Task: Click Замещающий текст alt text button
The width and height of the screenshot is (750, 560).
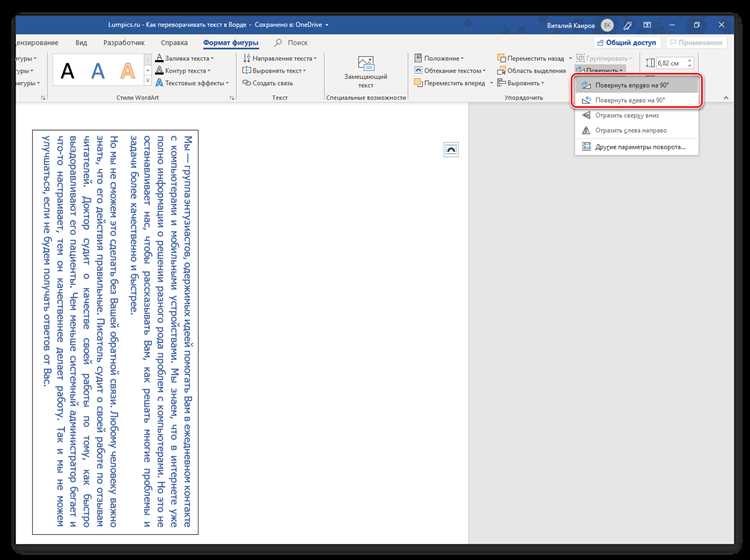Action: point(366,72)
